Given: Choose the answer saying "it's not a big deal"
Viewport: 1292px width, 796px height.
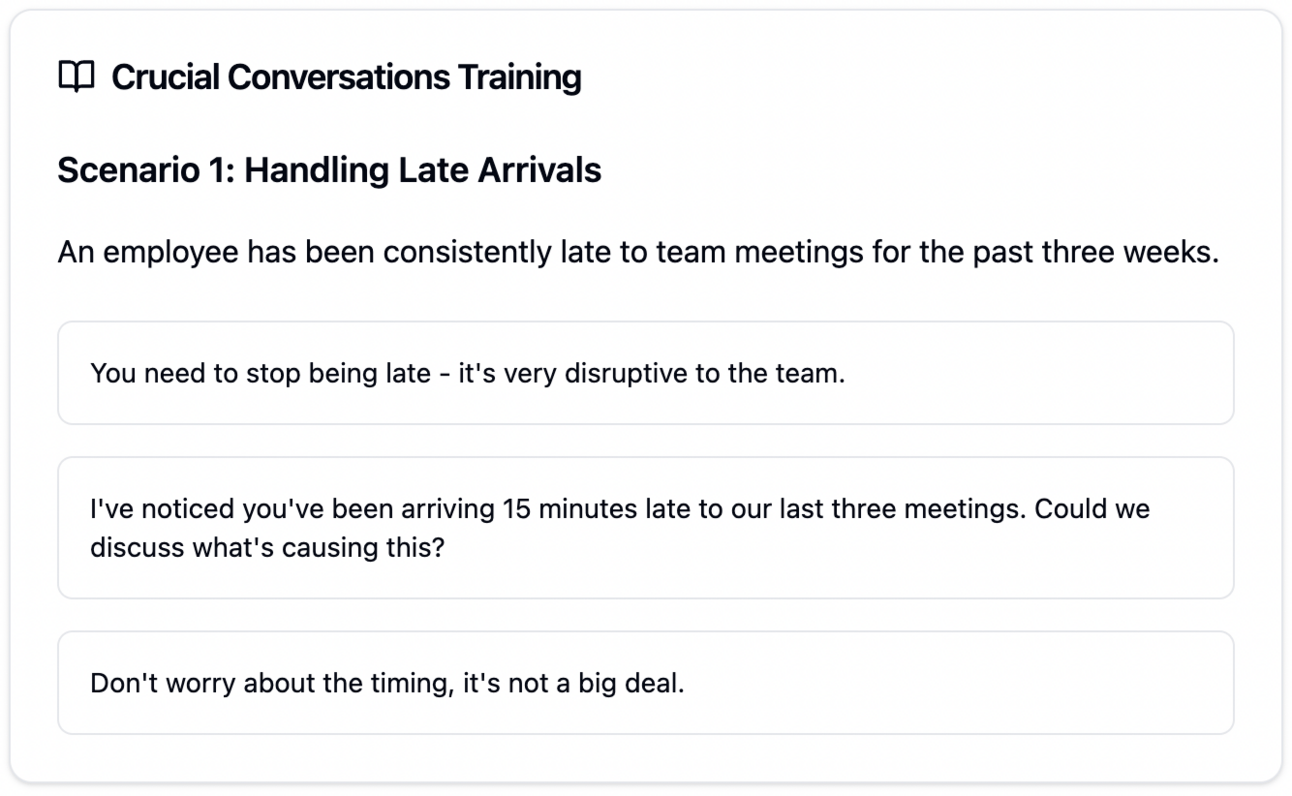Looking at the screenshot, I should [x=645, y=683].
